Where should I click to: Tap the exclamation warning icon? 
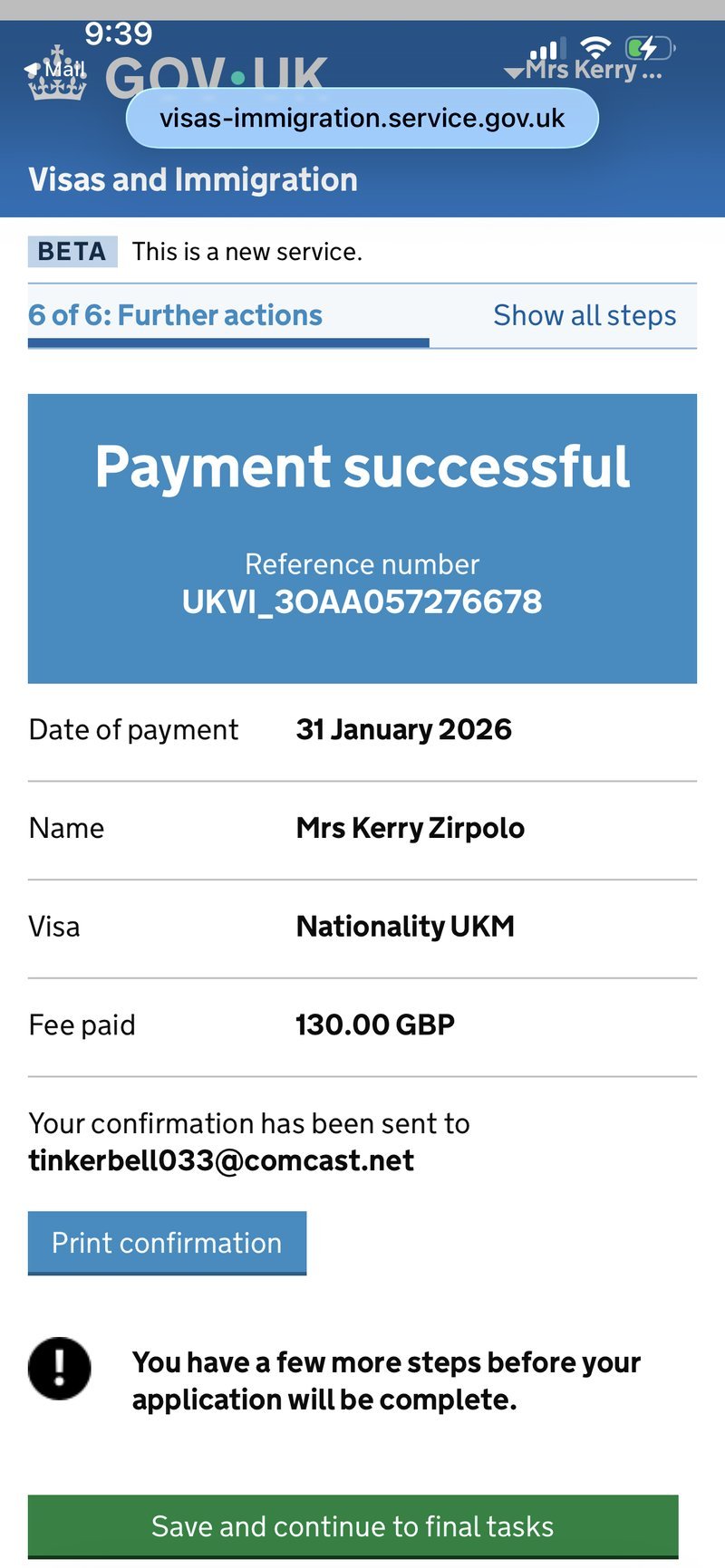pyautogui.click(x=60, y=1368)
